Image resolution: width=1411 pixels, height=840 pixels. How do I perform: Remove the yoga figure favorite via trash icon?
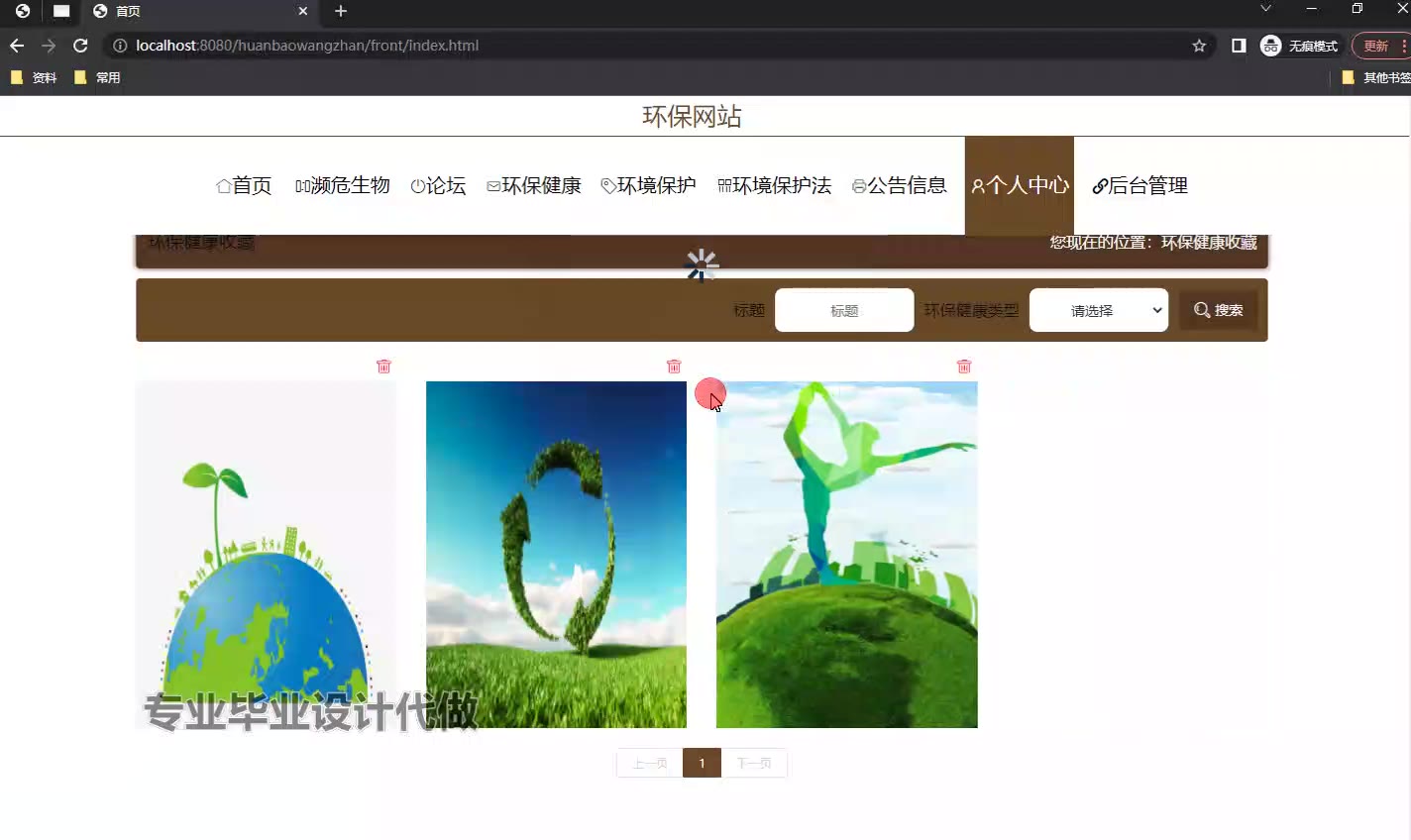tap(964, 367)
